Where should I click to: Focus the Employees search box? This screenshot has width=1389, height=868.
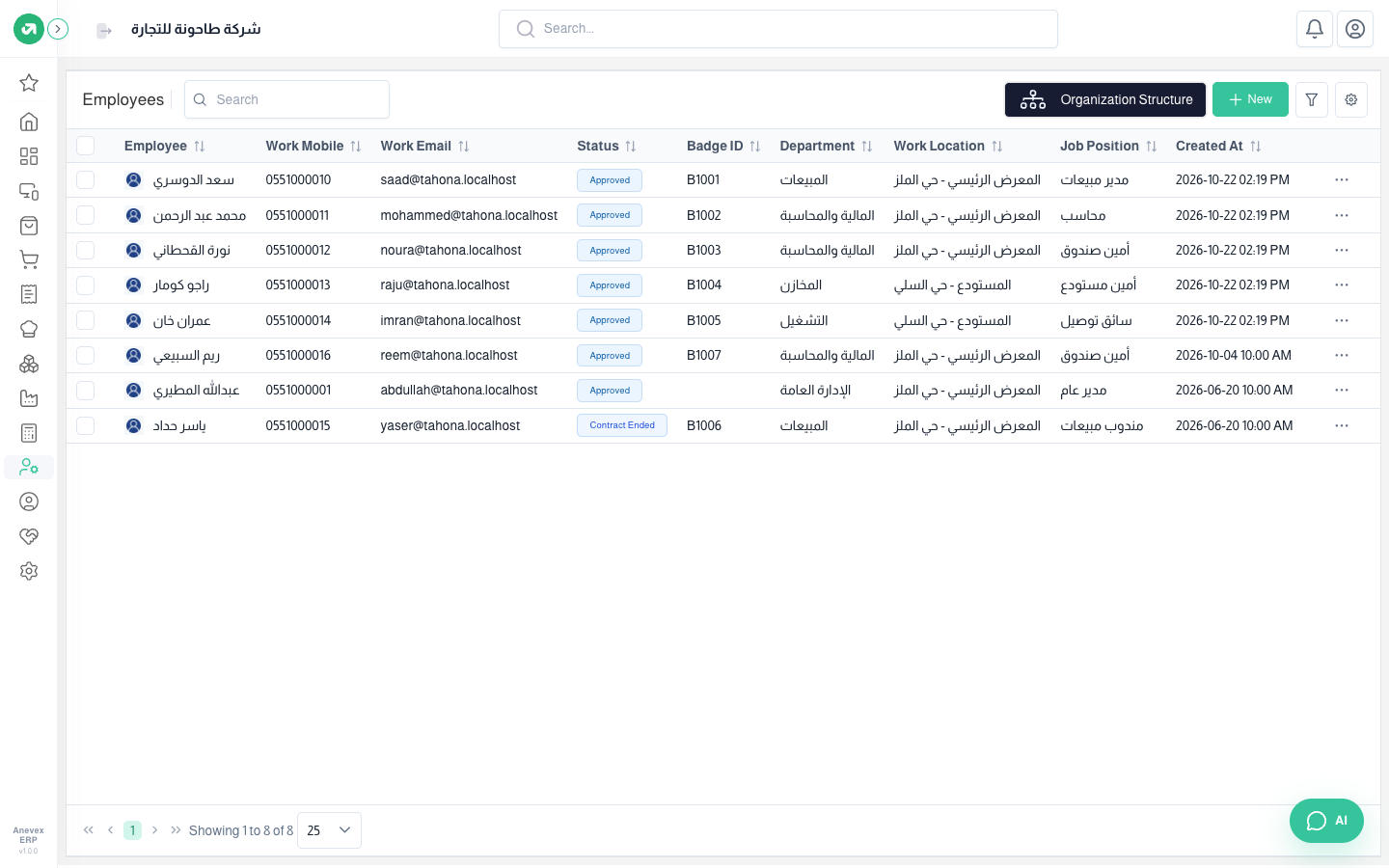click(x=286, y=99)
